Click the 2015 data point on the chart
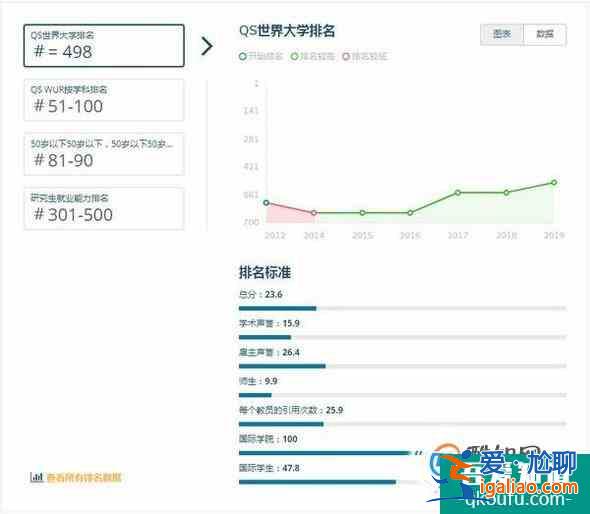The width and height of the screenshot is (590, 514). point(362,213)
